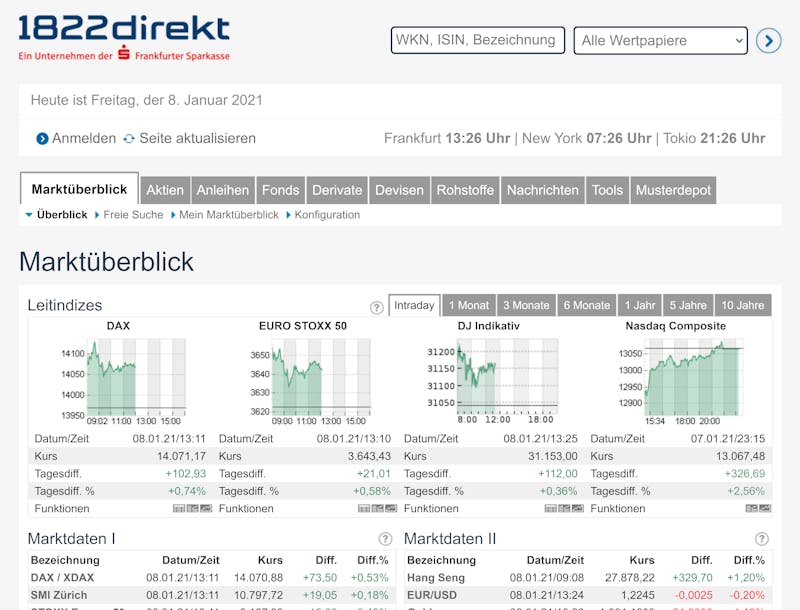Click the DJ Indikativ Funktionen chart icon
Screen dimensions: 800x610
(x=577, y=508)
